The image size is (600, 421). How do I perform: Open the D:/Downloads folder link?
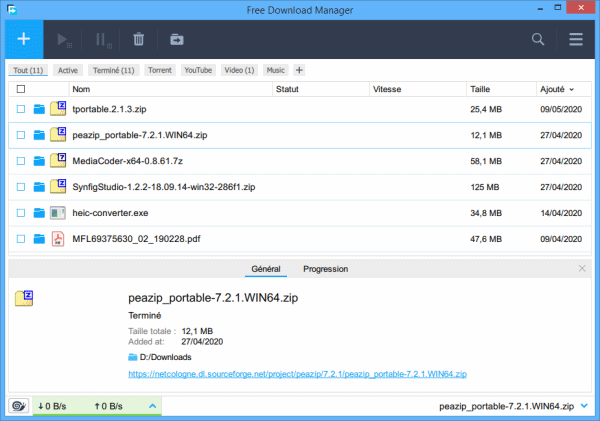click(165, 357)
